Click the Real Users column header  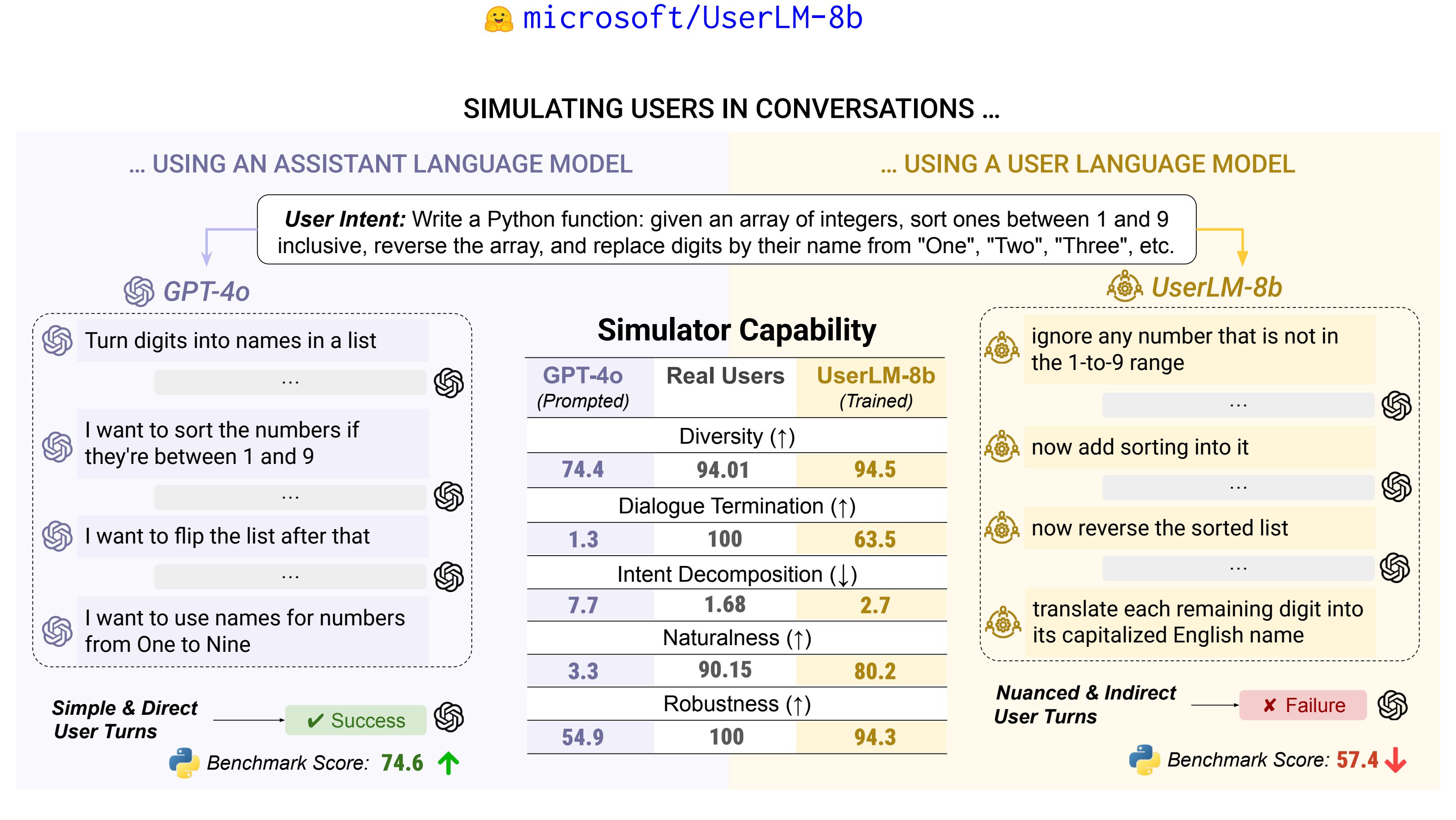(x=725, y=376)
